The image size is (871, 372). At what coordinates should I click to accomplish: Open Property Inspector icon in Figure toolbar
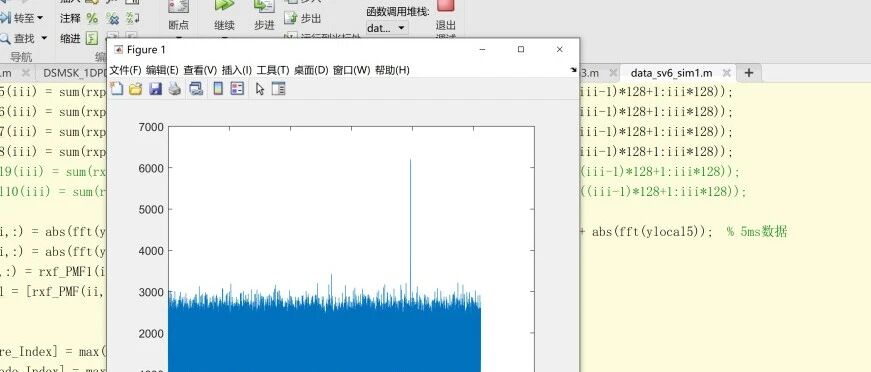point(279,89)
